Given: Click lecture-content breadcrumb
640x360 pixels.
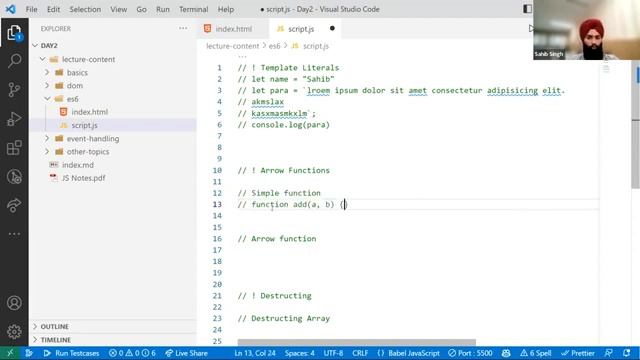Looking at the screenshot, I should tap(232, 46).
